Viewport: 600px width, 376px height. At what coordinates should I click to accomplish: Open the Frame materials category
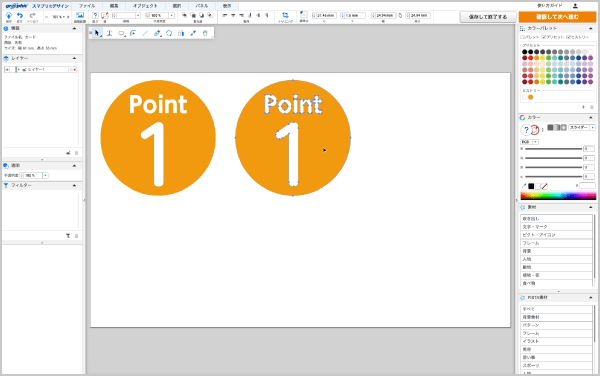pyautogui.click(x=556, y=243)
